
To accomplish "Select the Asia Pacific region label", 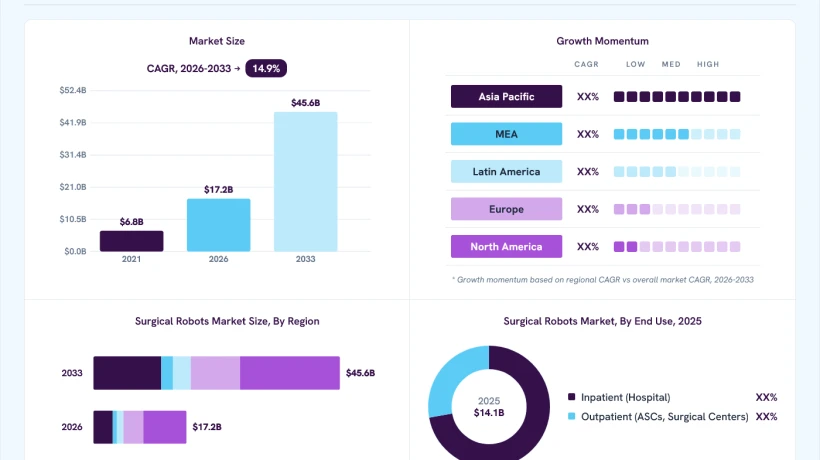I will click(506, 97).
